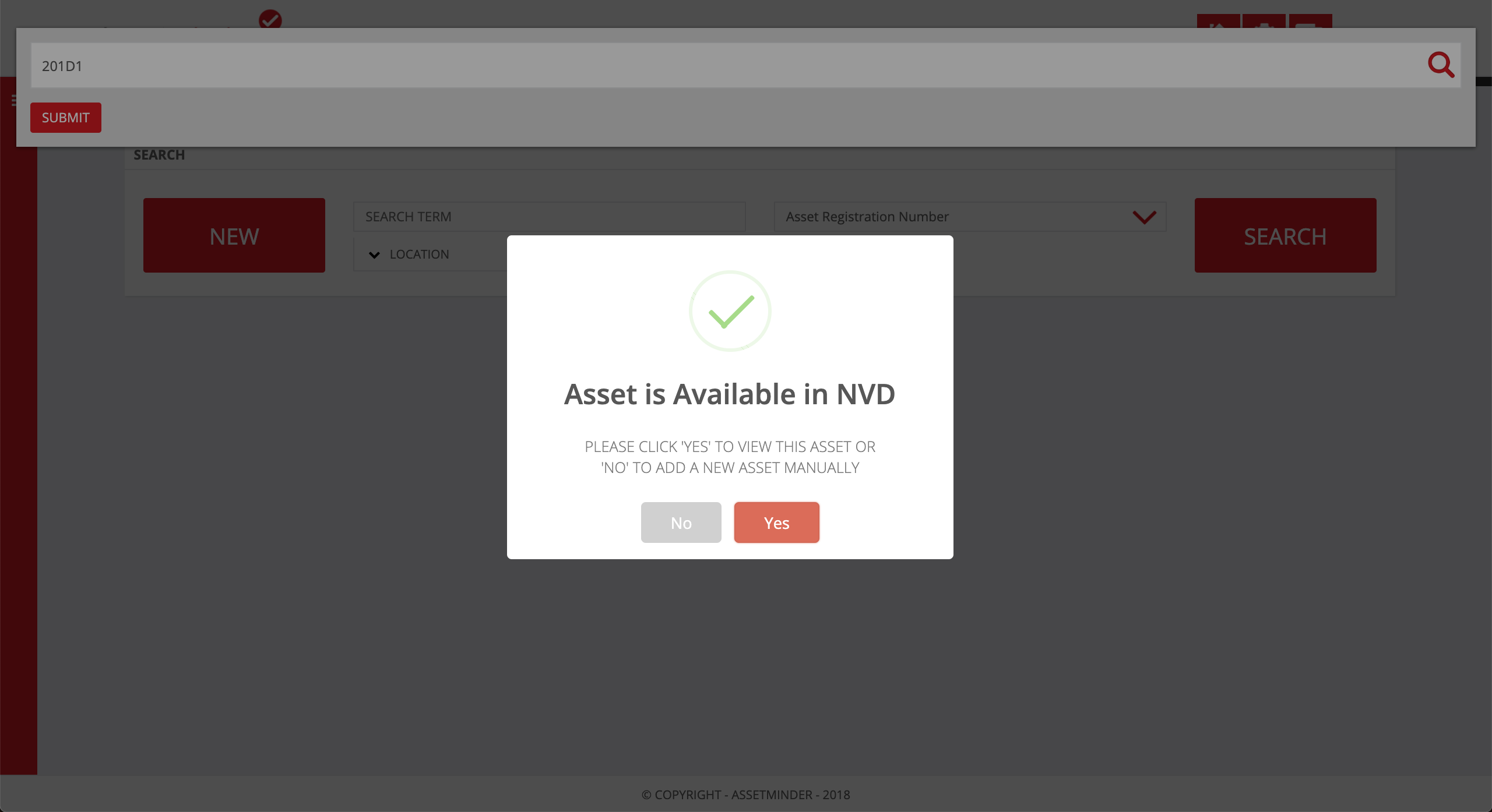Click Yes to view the asset

click(x=776, y=522)
